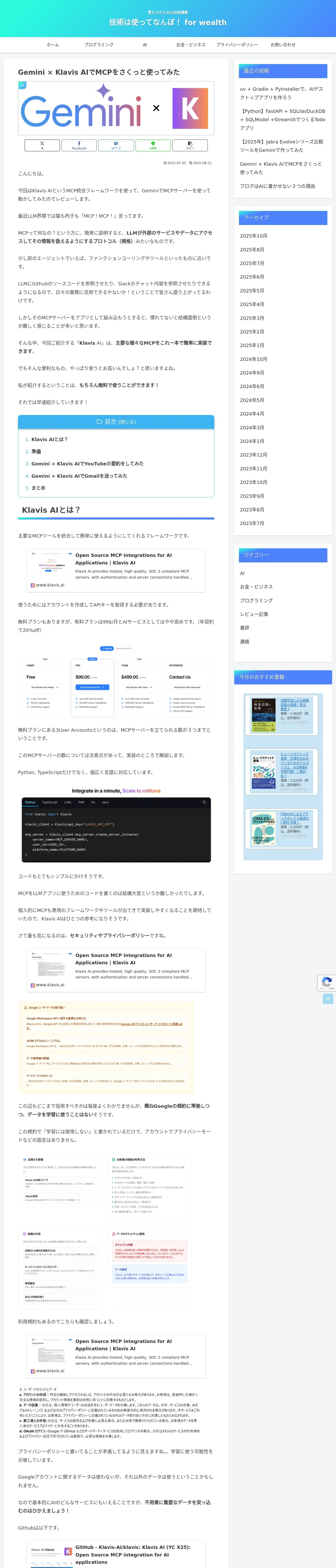Open the 2025年4月 archive
The width and height of the screenshot is (336, 1568).
[252, 304]
